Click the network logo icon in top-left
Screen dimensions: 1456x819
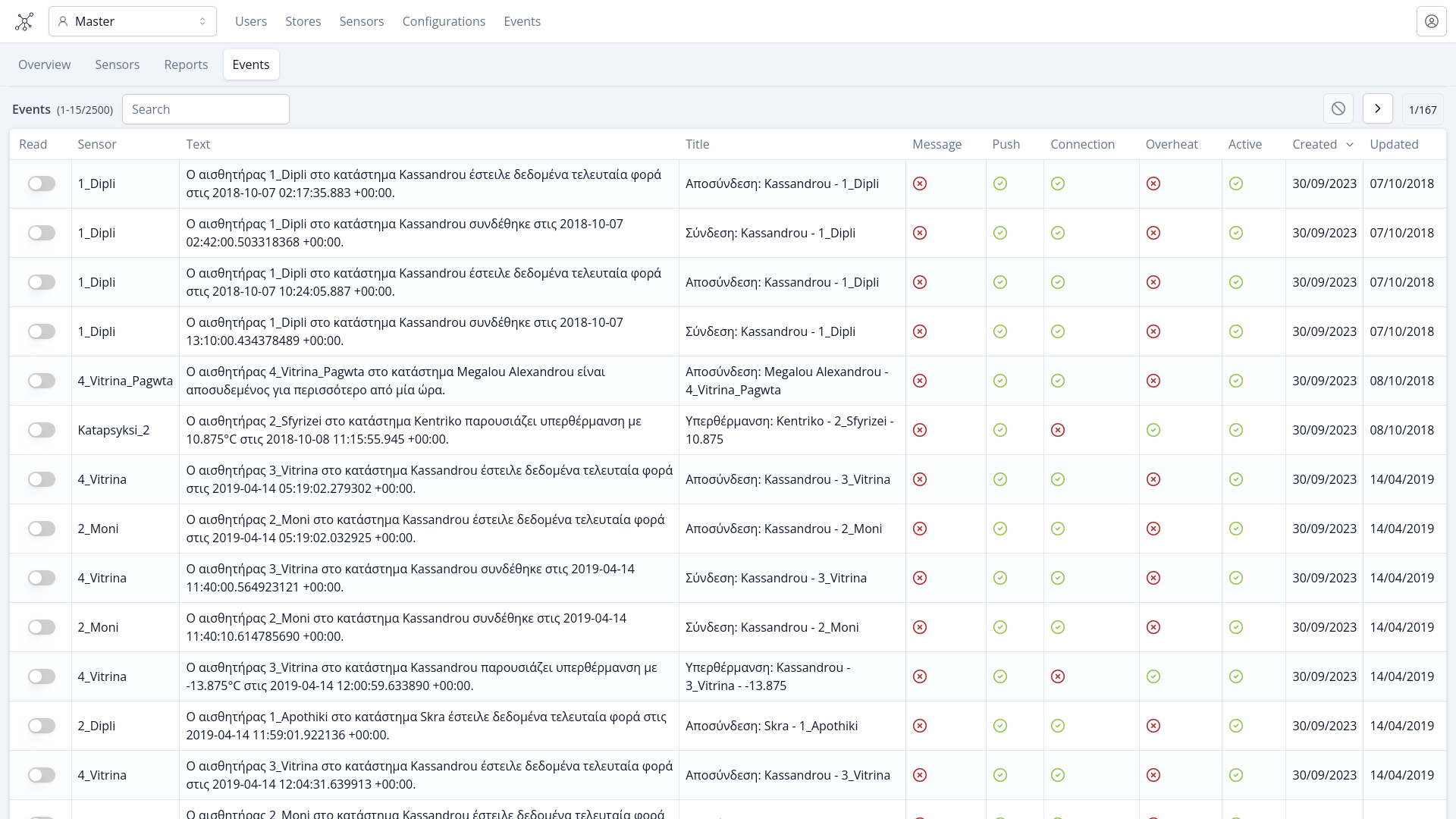[24, 21]
